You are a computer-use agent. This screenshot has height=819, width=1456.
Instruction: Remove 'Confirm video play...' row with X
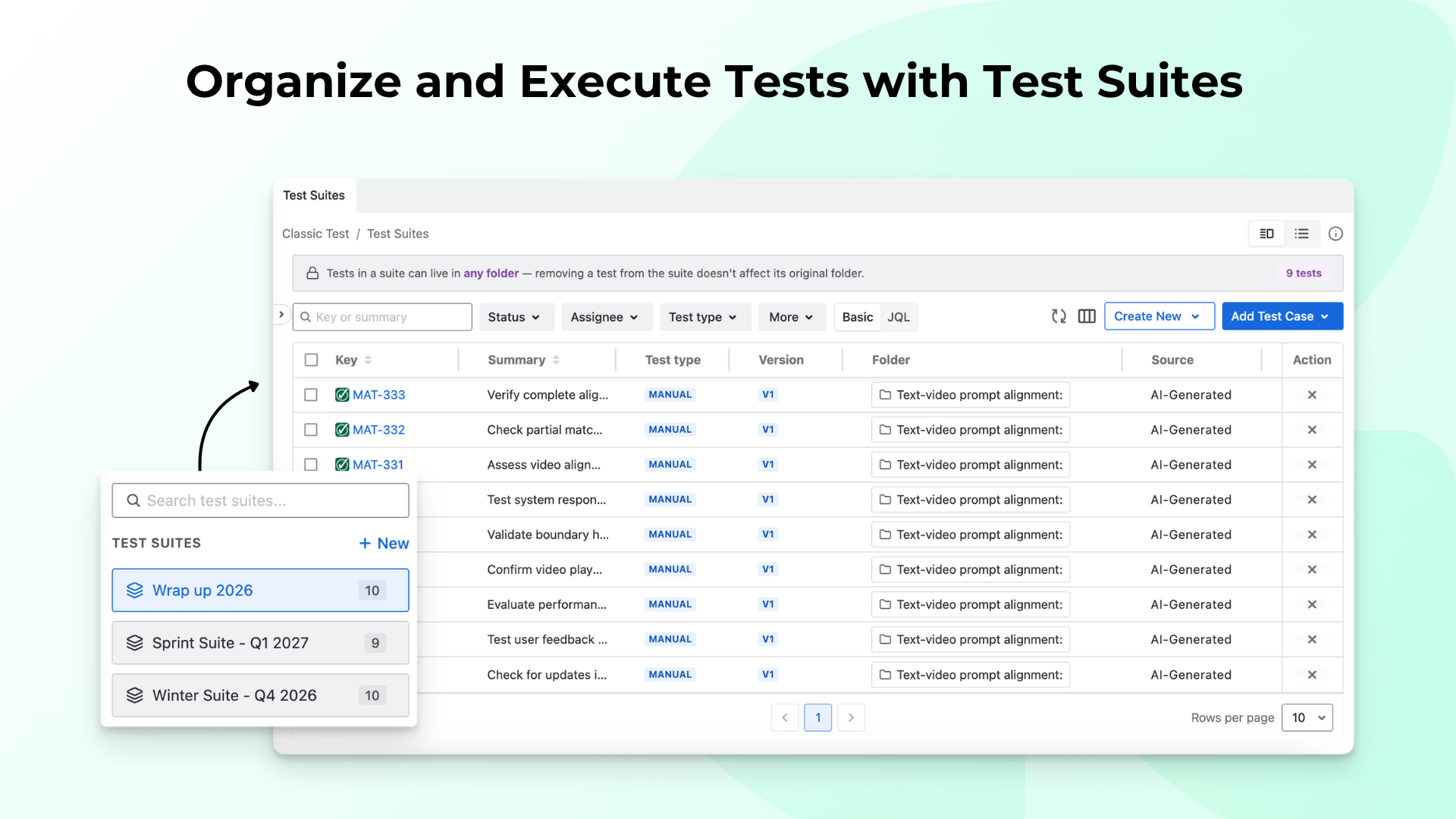point(1312,570)
